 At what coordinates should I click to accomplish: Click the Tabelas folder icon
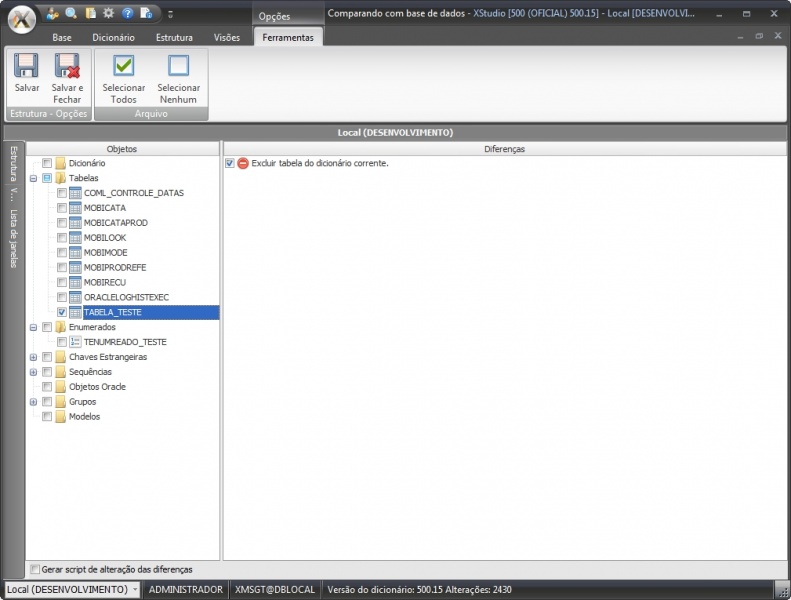click(x=61, y=178)
